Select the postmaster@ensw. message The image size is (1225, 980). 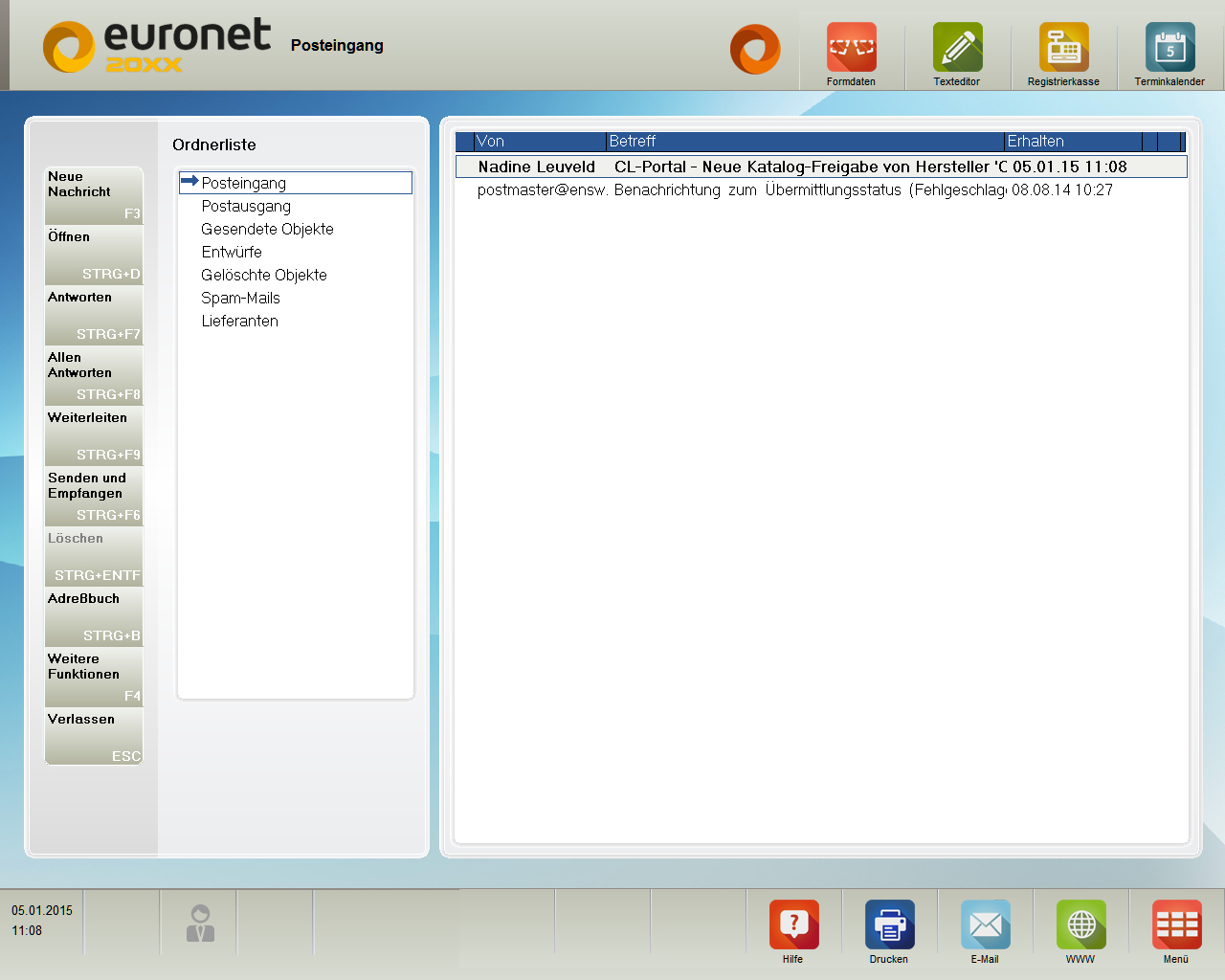[x=821, y=189]
